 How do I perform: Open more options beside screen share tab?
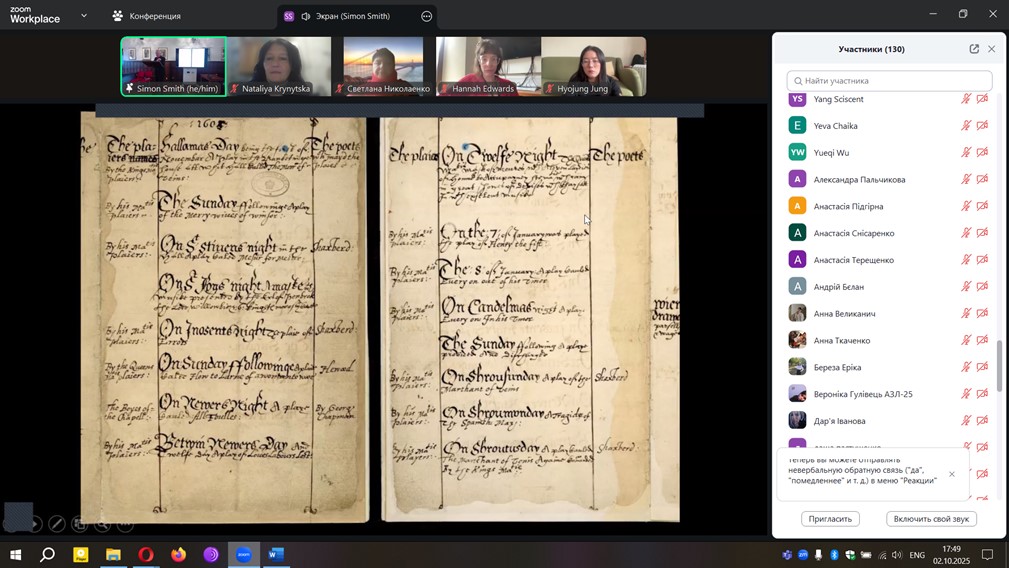click(x=427, y=16)
